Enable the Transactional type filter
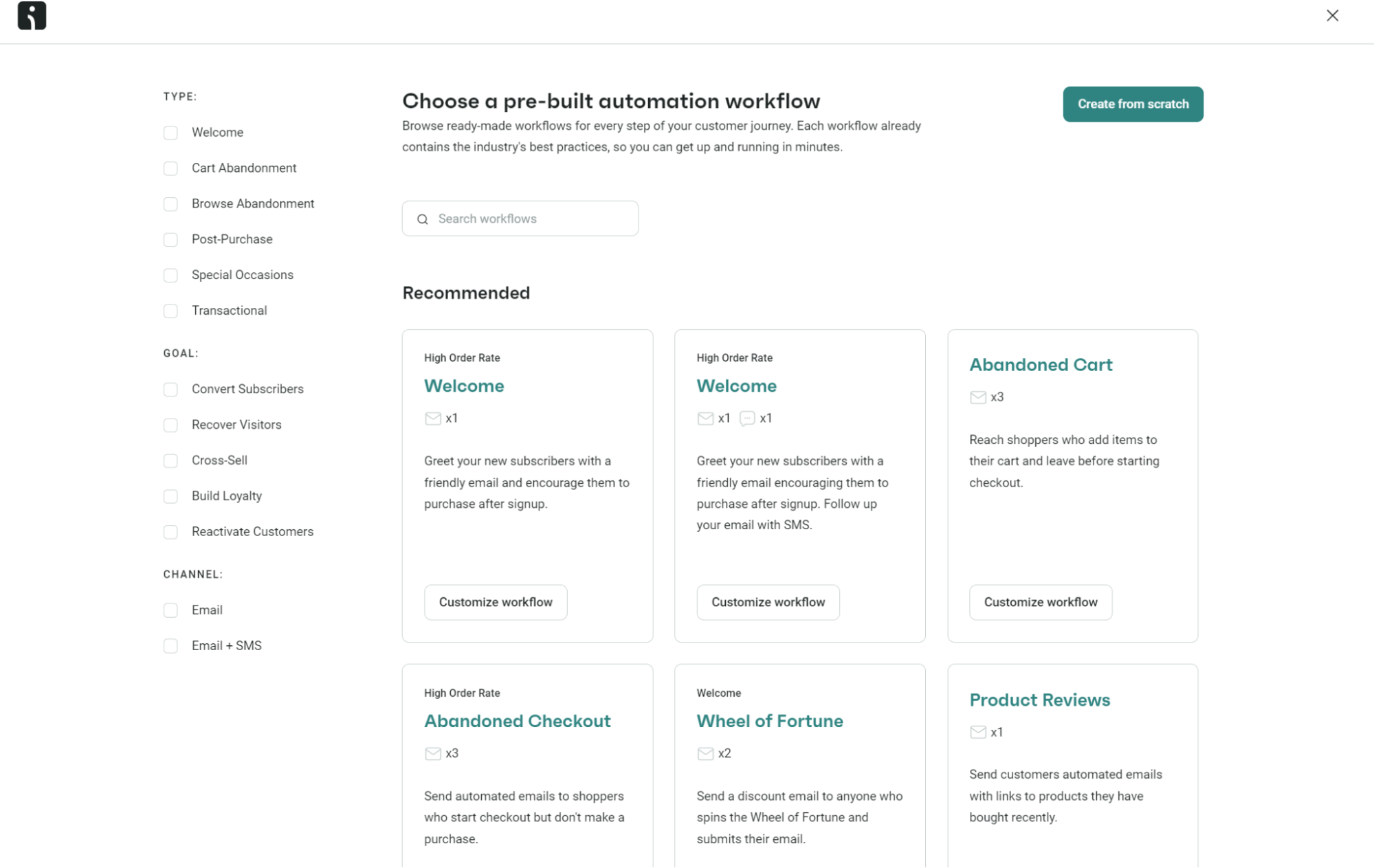The image size is (1374, 868). 170,311
